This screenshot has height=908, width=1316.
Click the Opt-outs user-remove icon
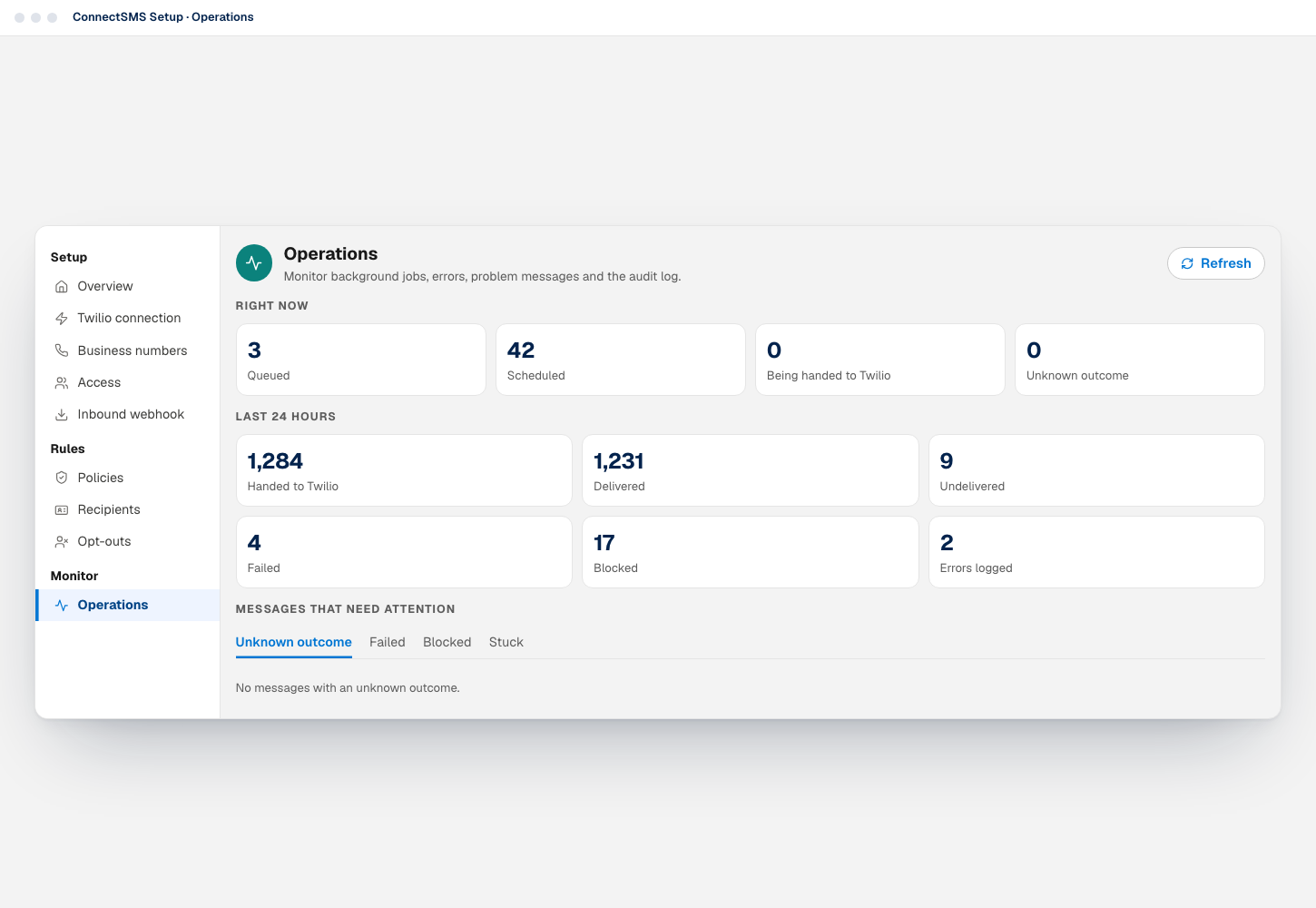coord(62,542)
